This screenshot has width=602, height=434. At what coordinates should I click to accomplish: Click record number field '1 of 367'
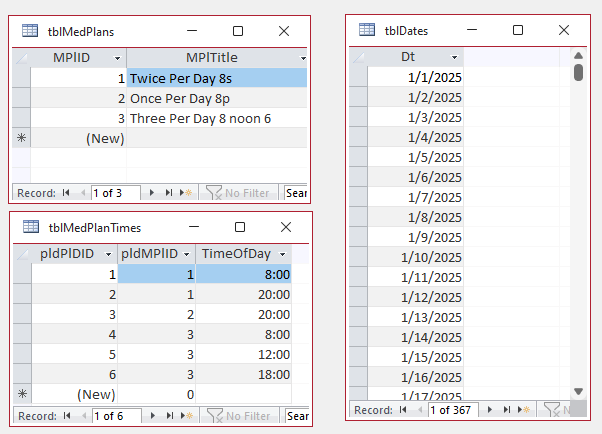(x=453, y=410)
